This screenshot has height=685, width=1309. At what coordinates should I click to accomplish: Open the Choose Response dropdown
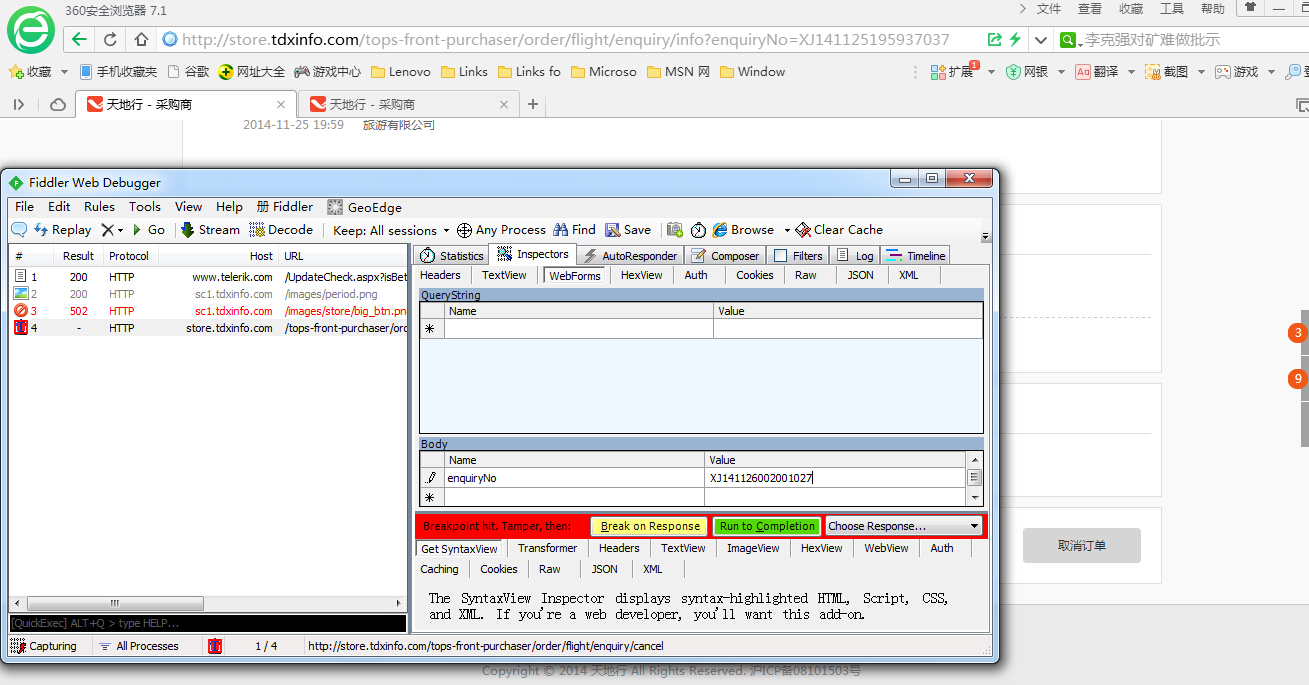904,526
